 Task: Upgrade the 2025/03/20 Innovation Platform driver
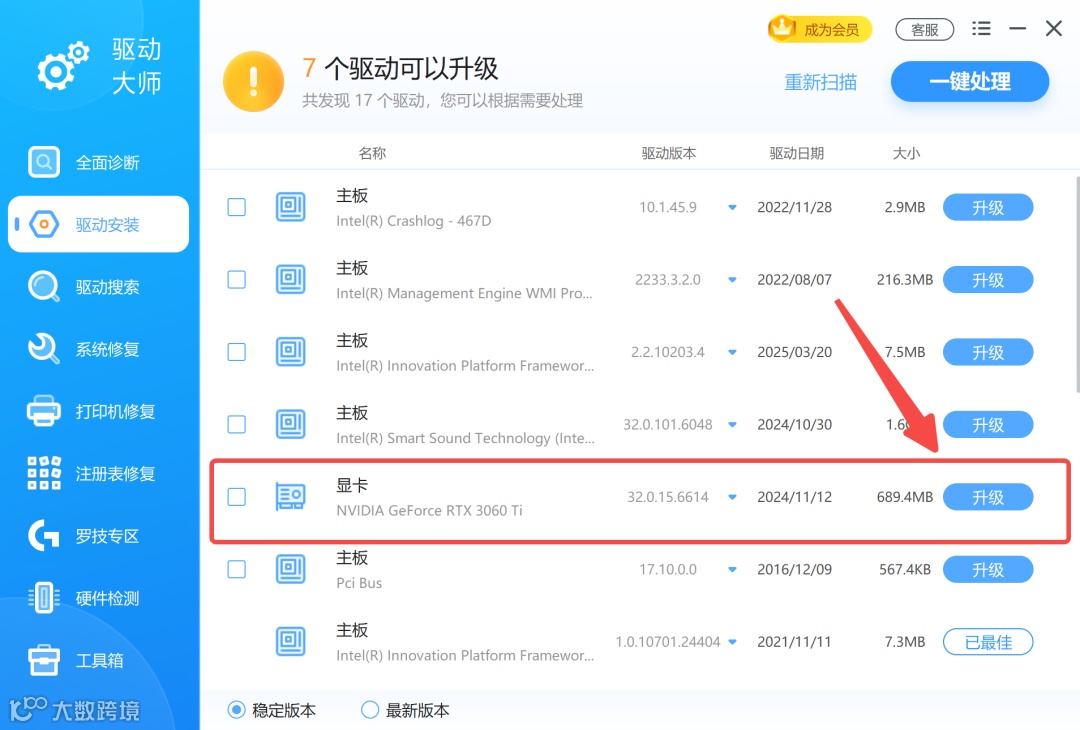[x=988, y=352]
